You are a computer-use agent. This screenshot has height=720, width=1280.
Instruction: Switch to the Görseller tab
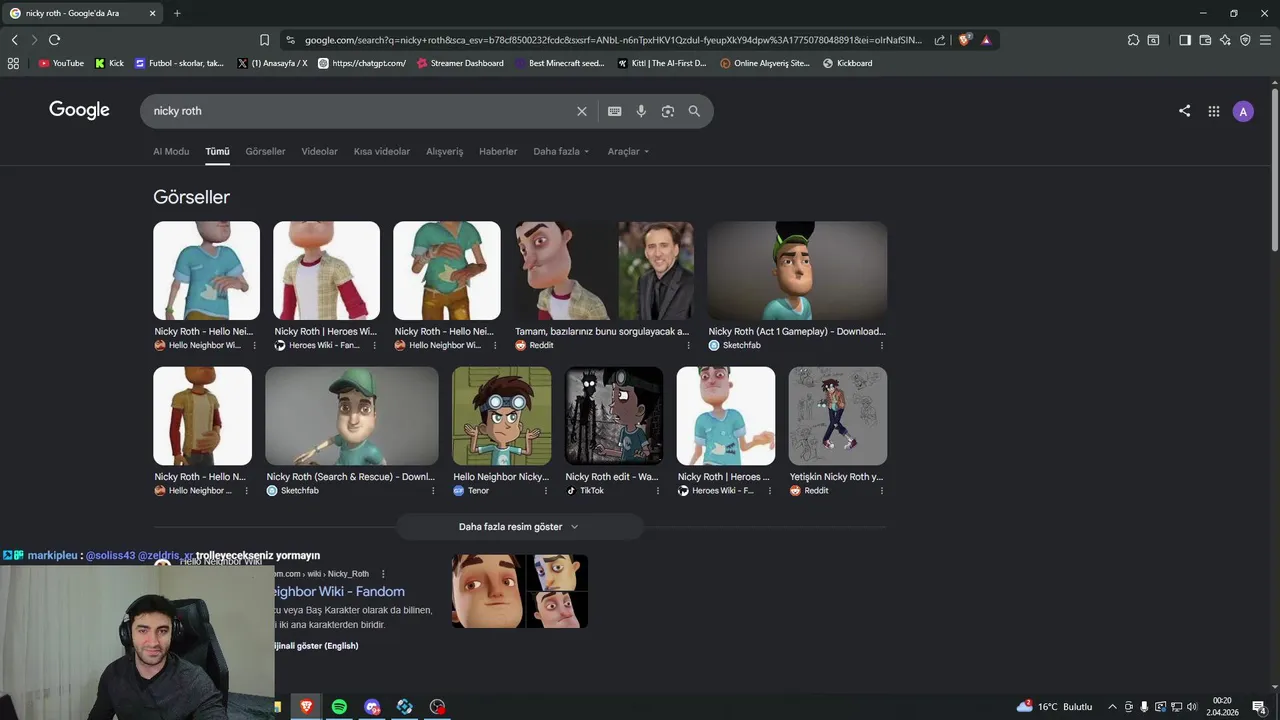(265, 152)
